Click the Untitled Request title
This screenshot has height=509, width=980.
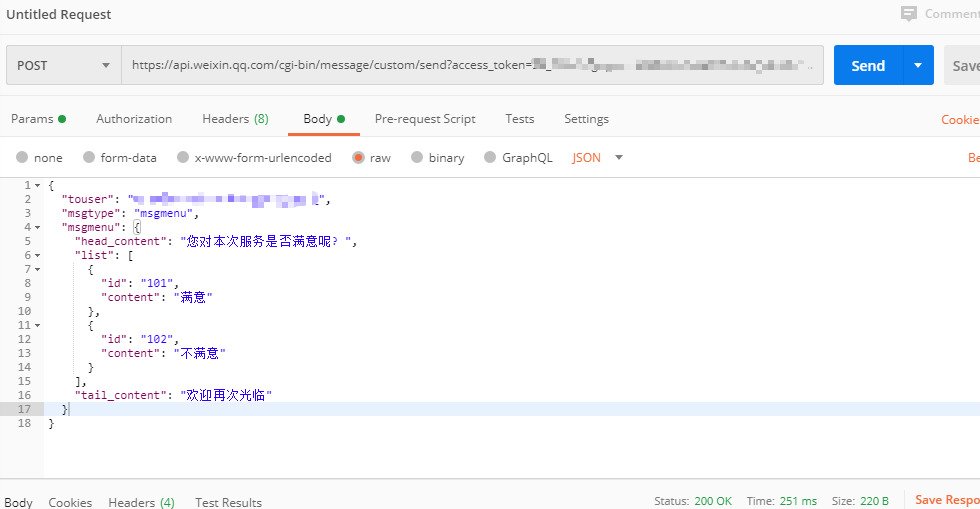tap(59, 14)
